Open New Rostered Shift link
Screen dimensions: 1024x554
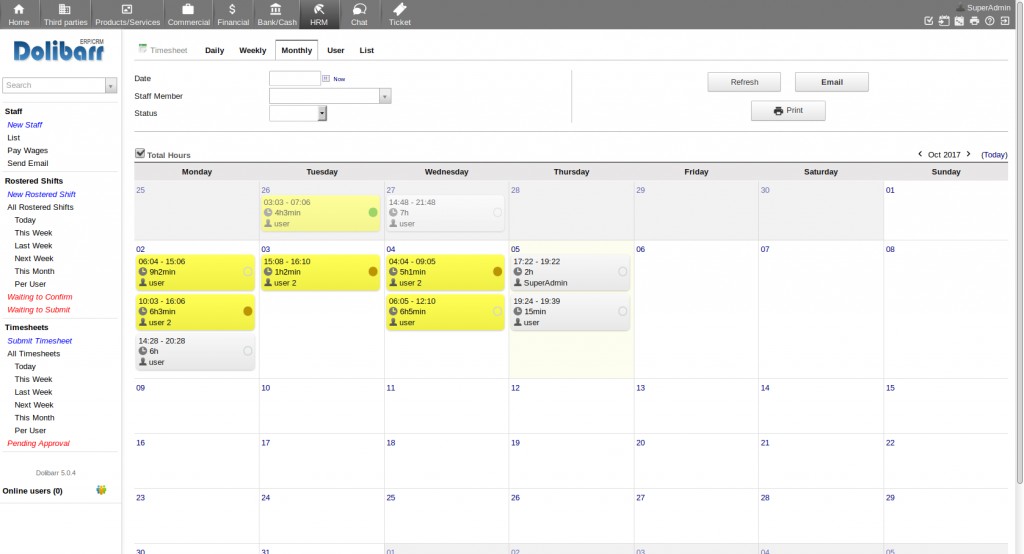point(41,194)
